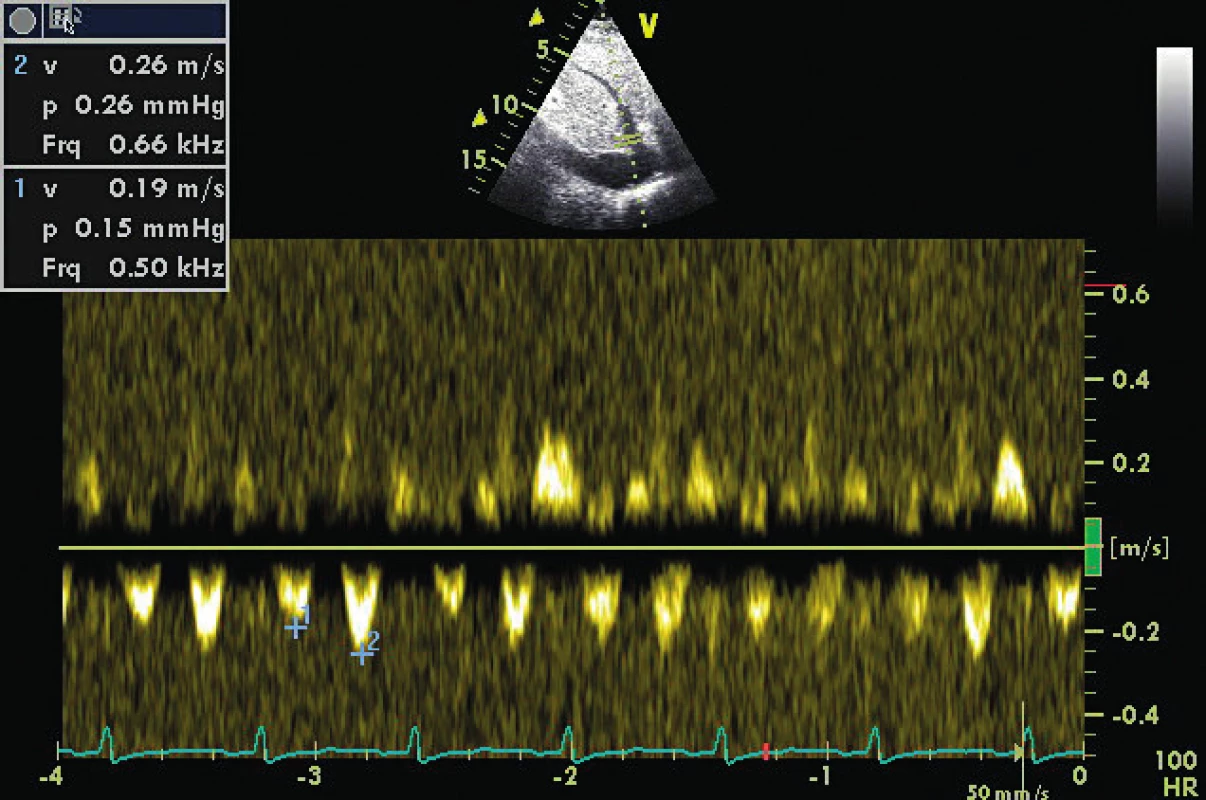Click the 0.4 velocity scale label
1206x800 pixels.
click(1130, 379)
